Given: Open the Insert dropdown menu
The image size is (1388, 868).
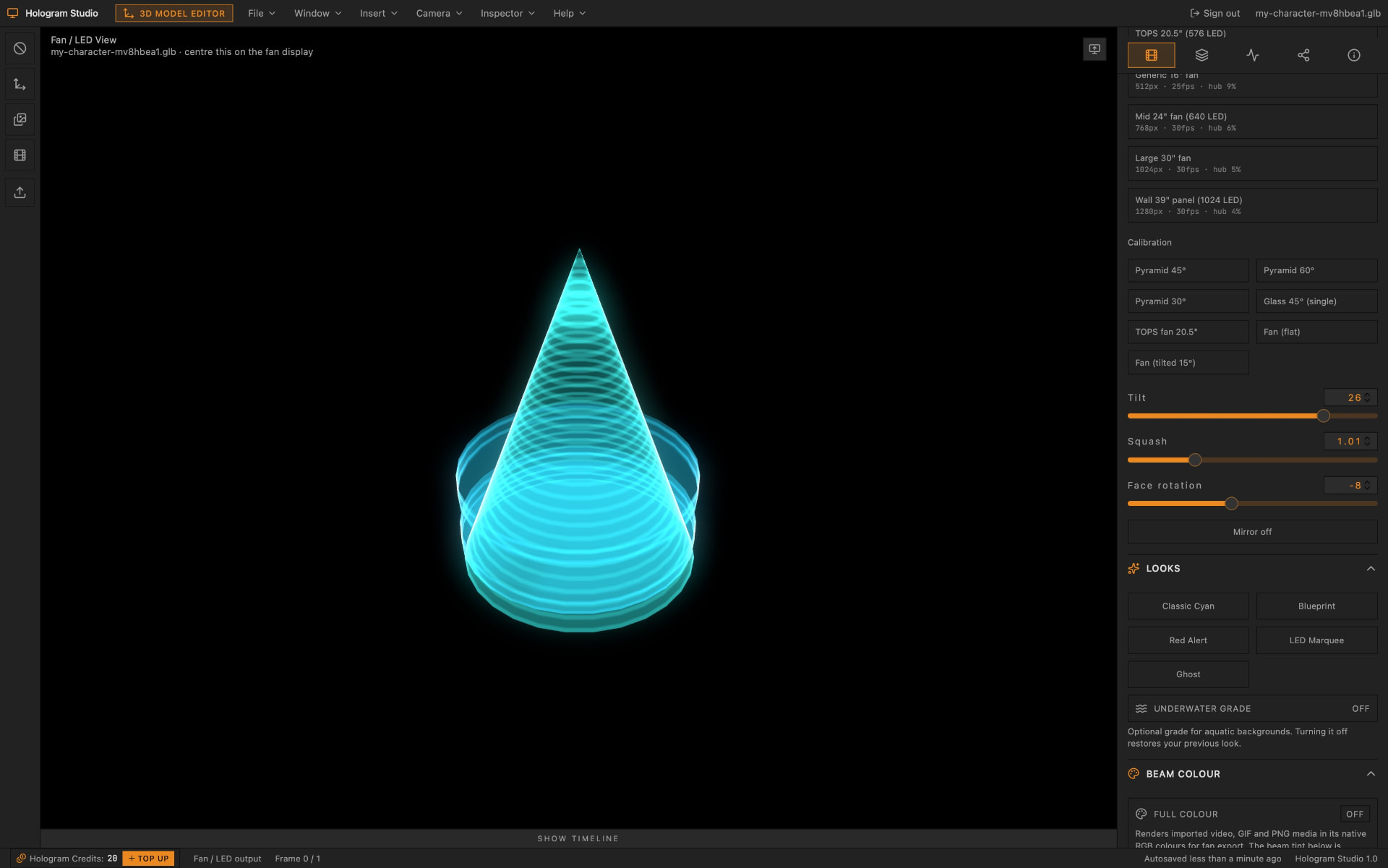Looking at the screenshot, I should [x=379, y=13].
